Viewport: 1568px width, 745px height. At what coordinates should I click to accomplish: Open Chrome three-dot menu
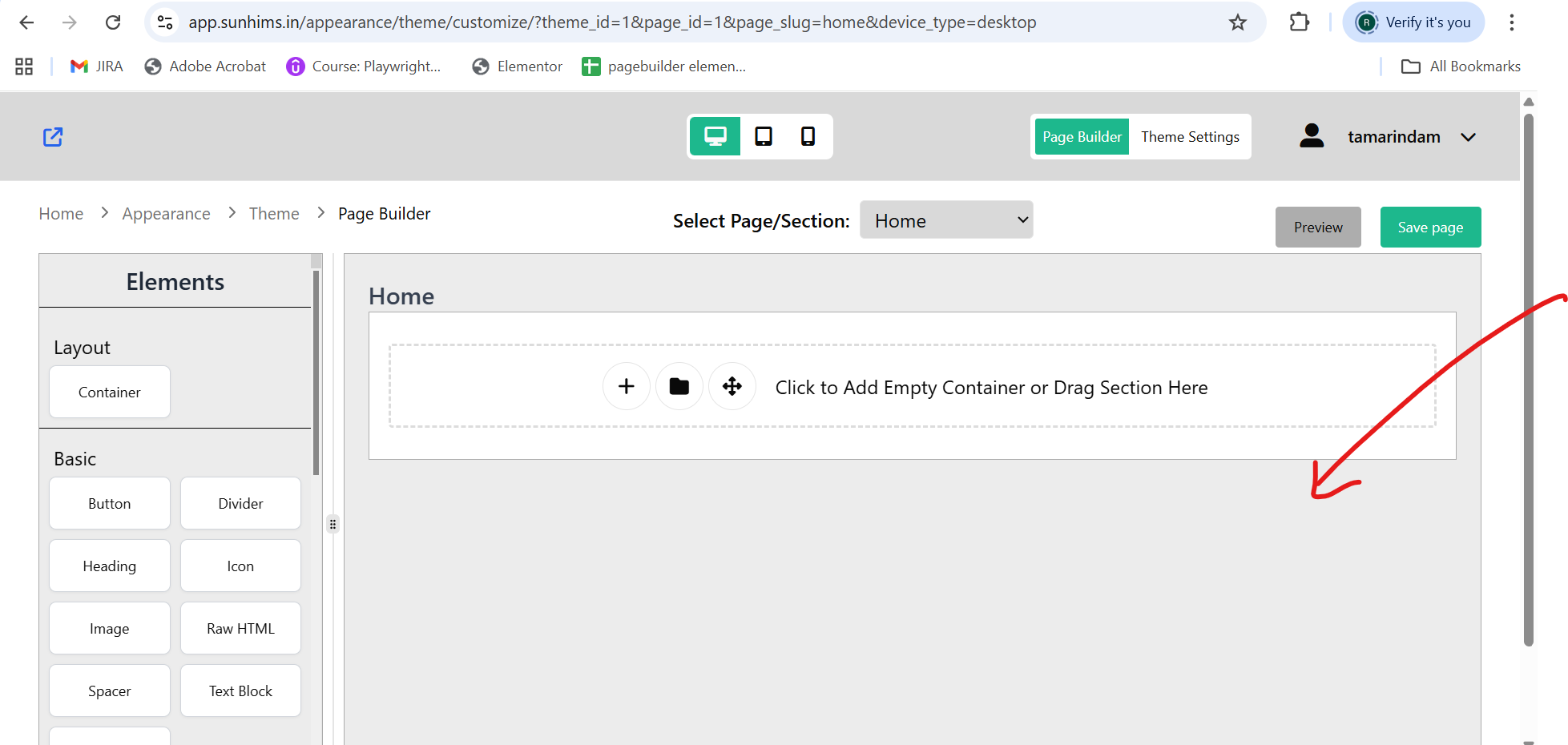pyautogui.click(x=1512, y=22)
